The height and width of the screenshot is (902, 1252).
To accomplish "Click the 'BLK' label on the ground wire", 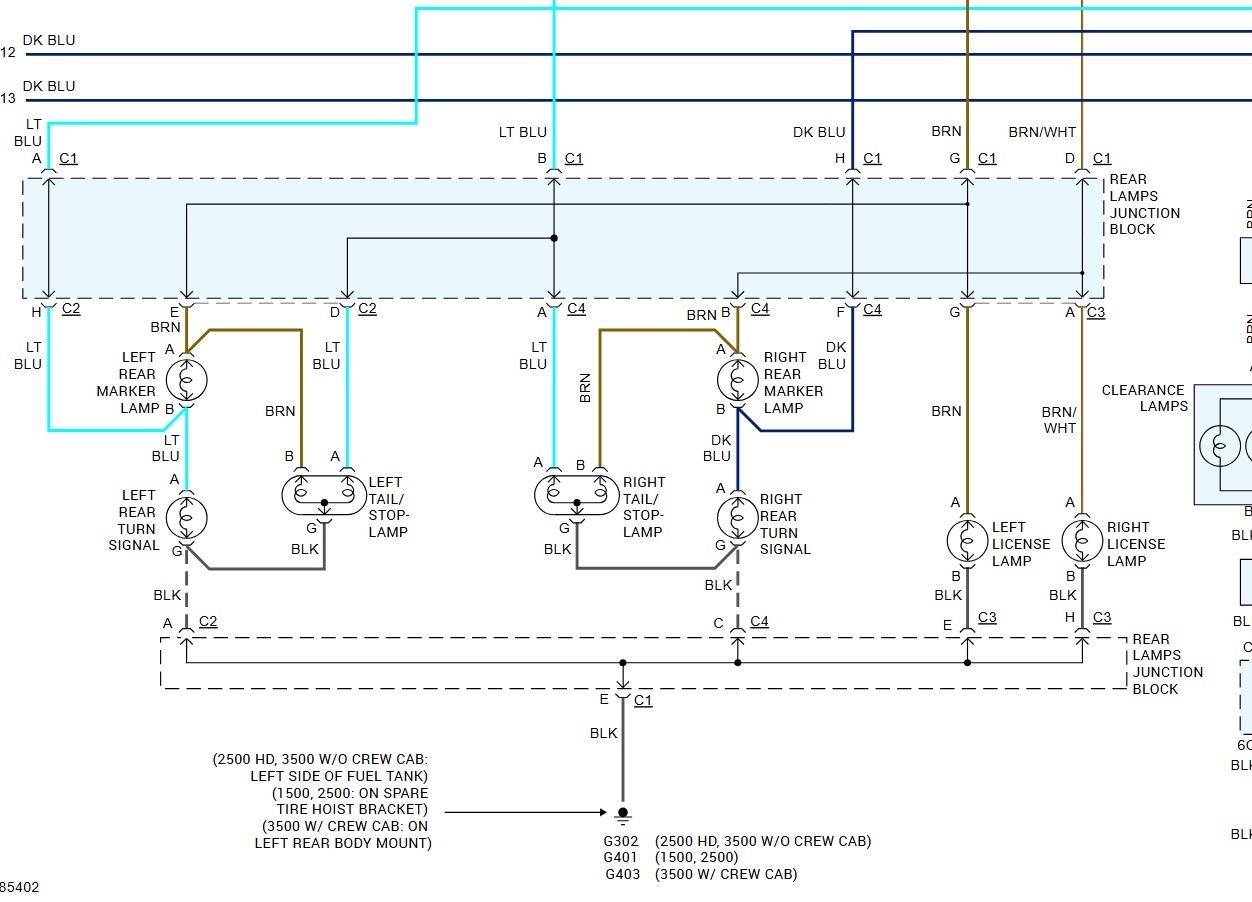I will pos(604,733).
